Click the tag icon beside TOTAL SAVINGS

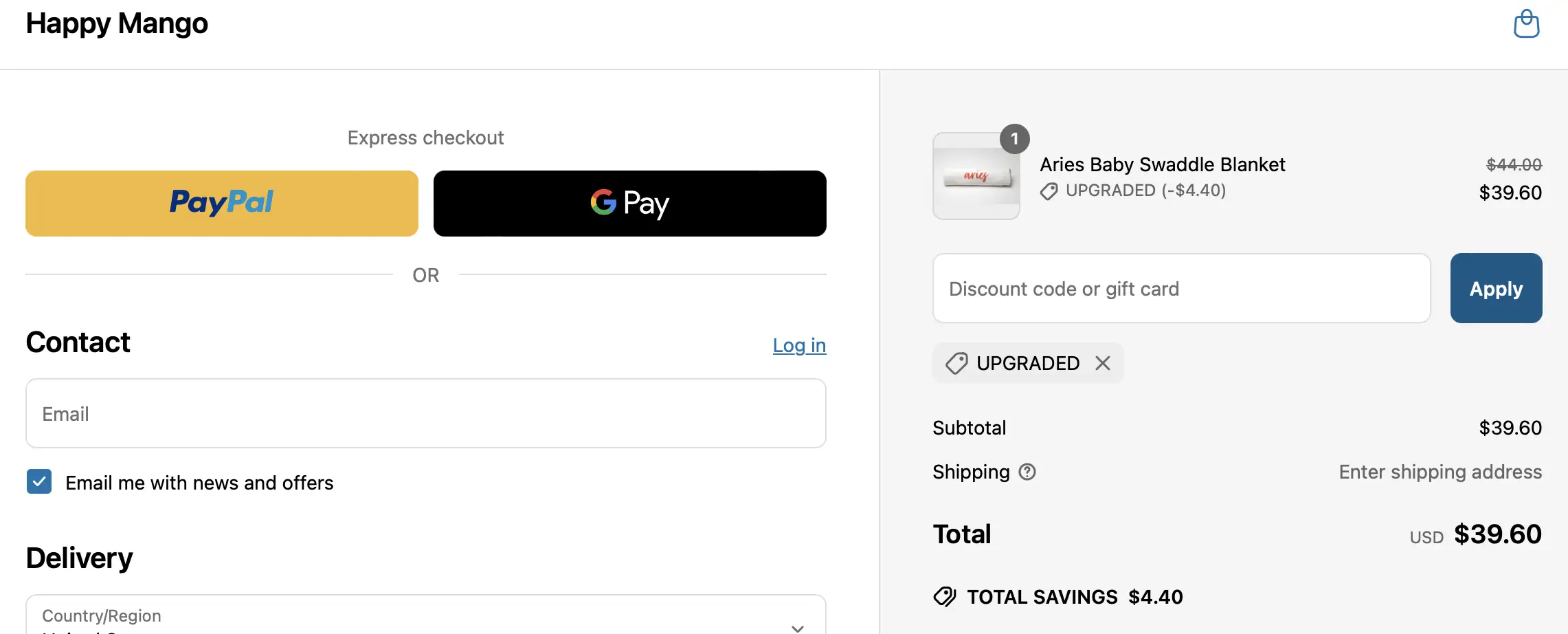click(945, 597)
